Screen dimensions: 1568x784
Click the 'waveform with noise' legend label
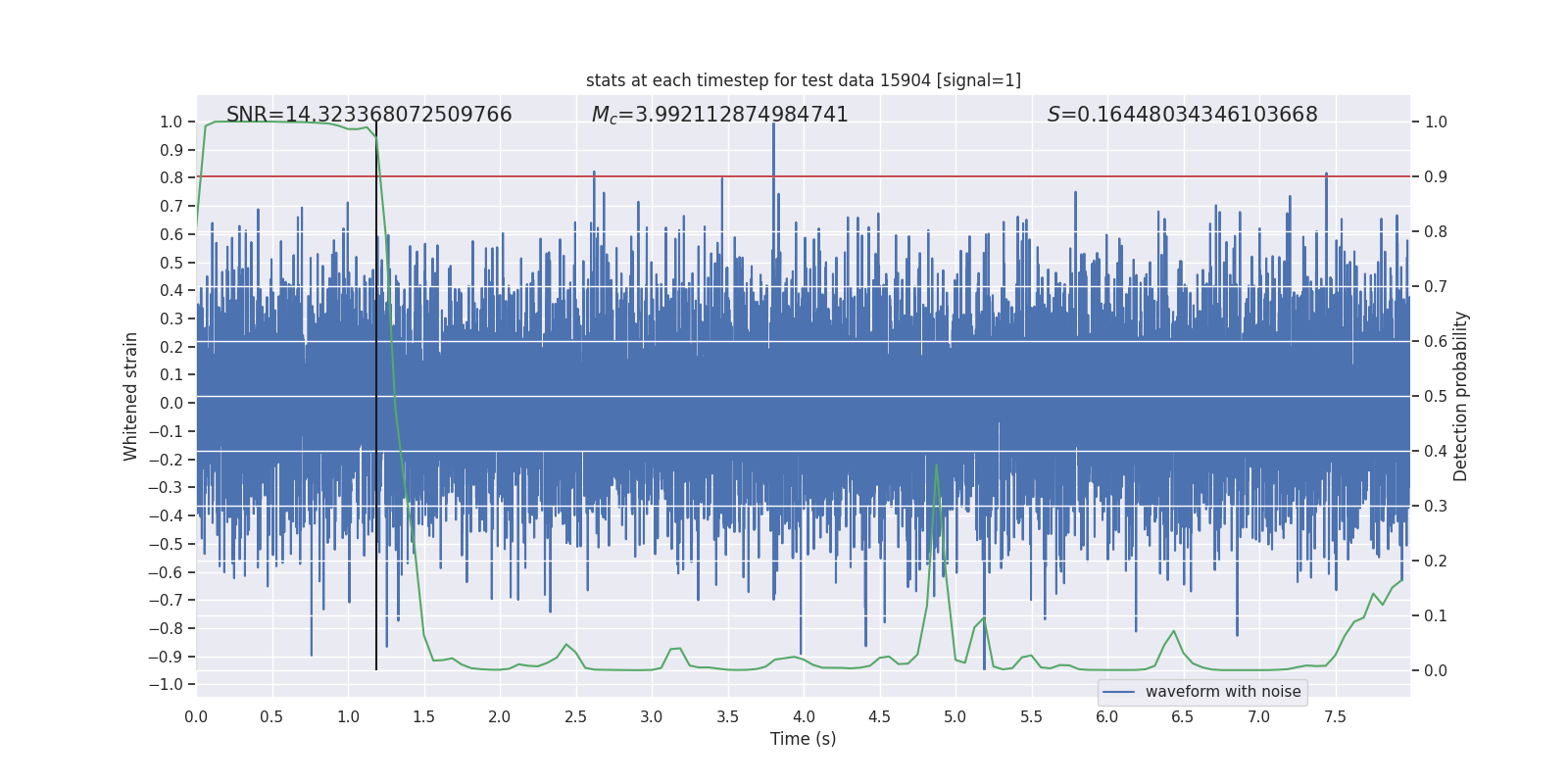(x=1223, y=692)
